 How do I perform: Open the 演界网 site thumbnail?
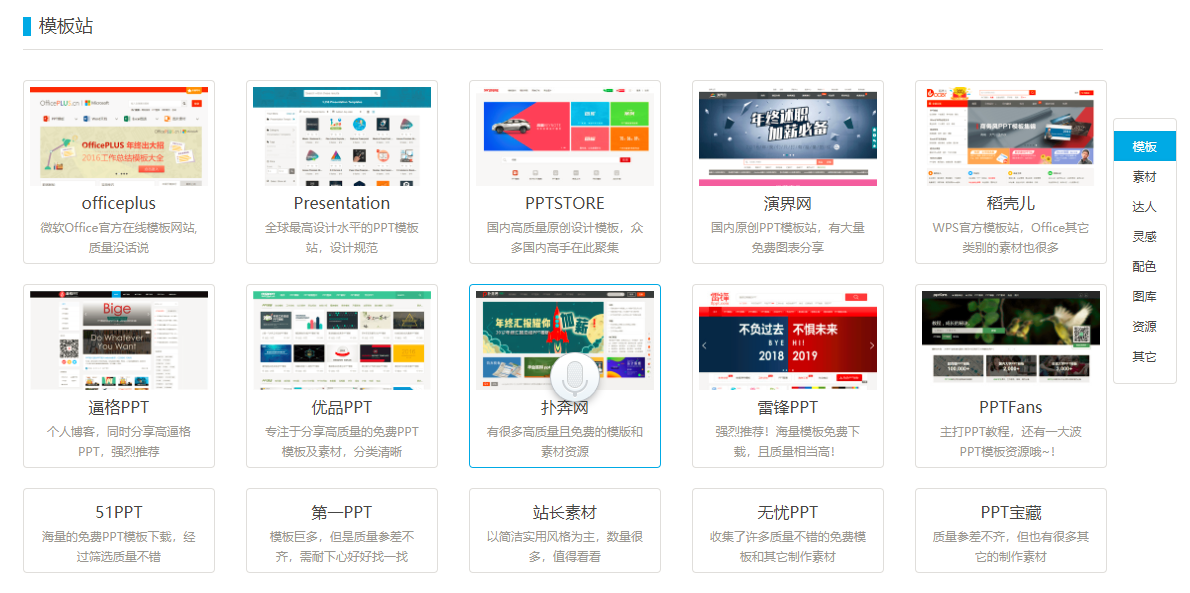[x=788, y=136]
